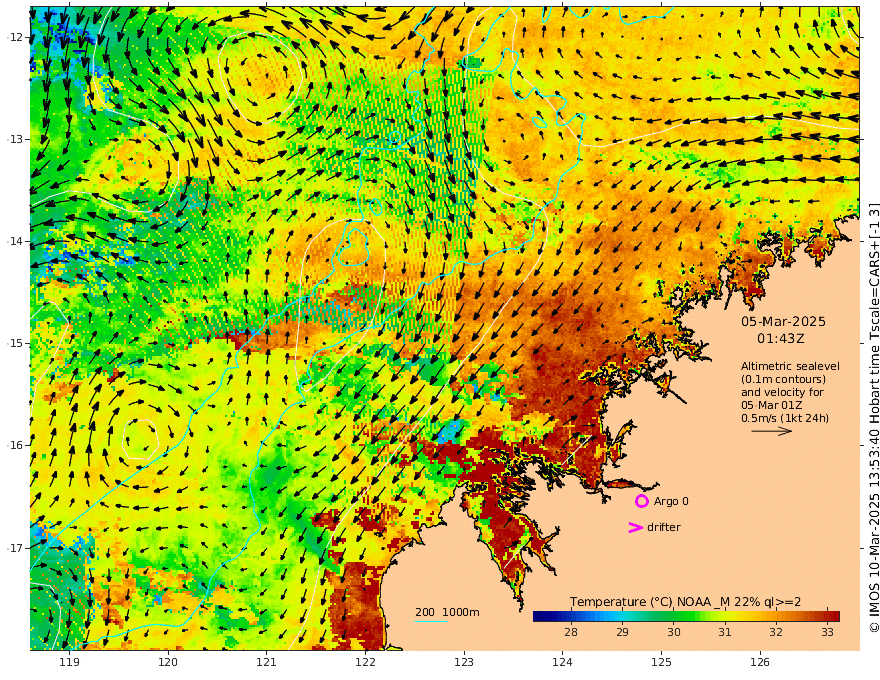Click the '(0.1m contours)' caption line
Screen dimensions: 880x680
pos(783,379)
